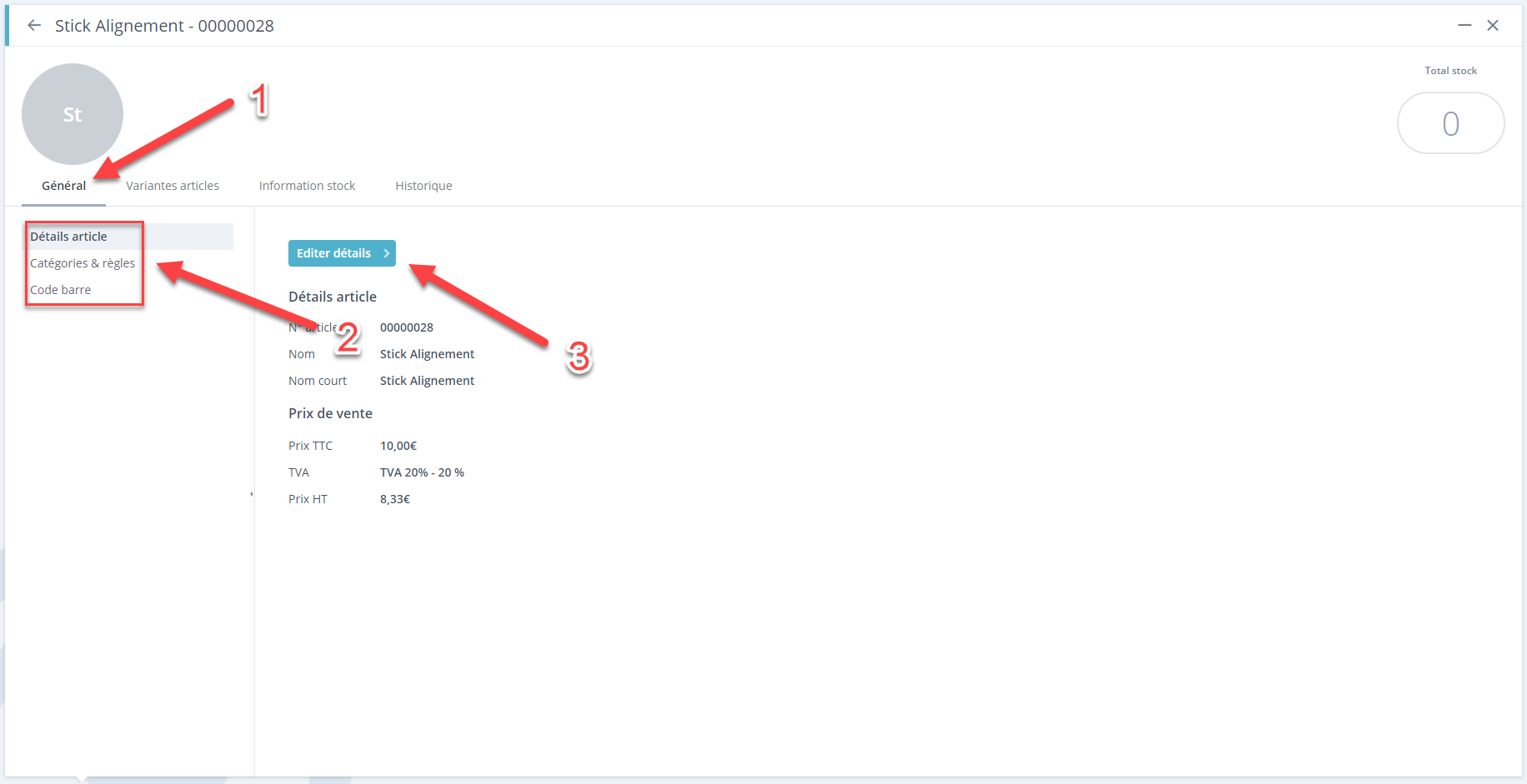Open the Total stock counter showing 0
1527x784 pixels.
pyautogui.click(x=1450, y=123)
